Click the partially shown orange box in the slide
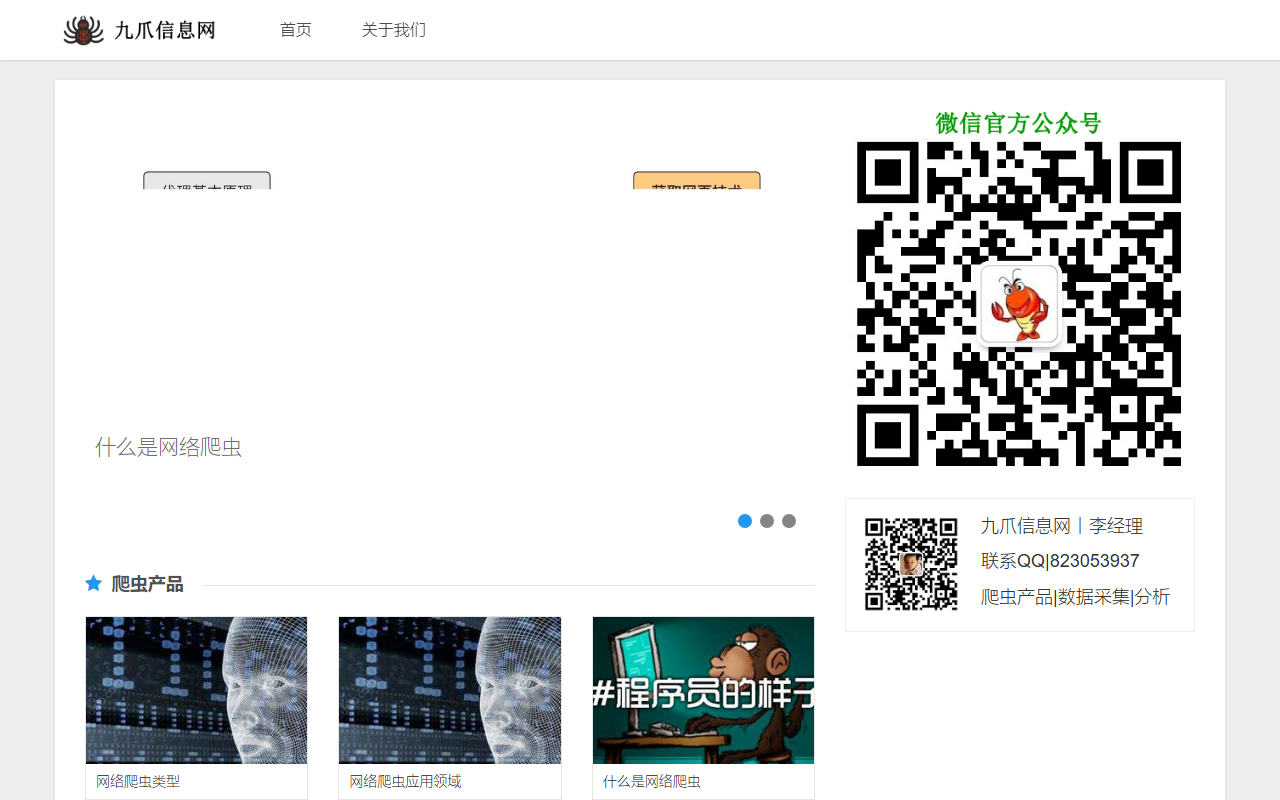1280x800 pixels. click(x=697, y=181)
